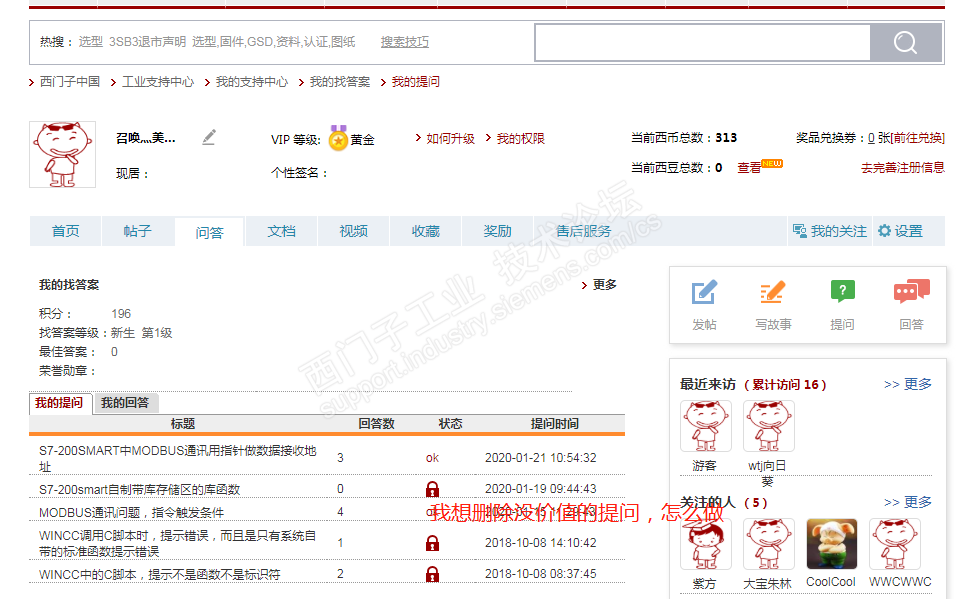960x599 pixels.
Task: Open question WINCC中的C脚本，提示不是函数
Action: coord(160,575)
